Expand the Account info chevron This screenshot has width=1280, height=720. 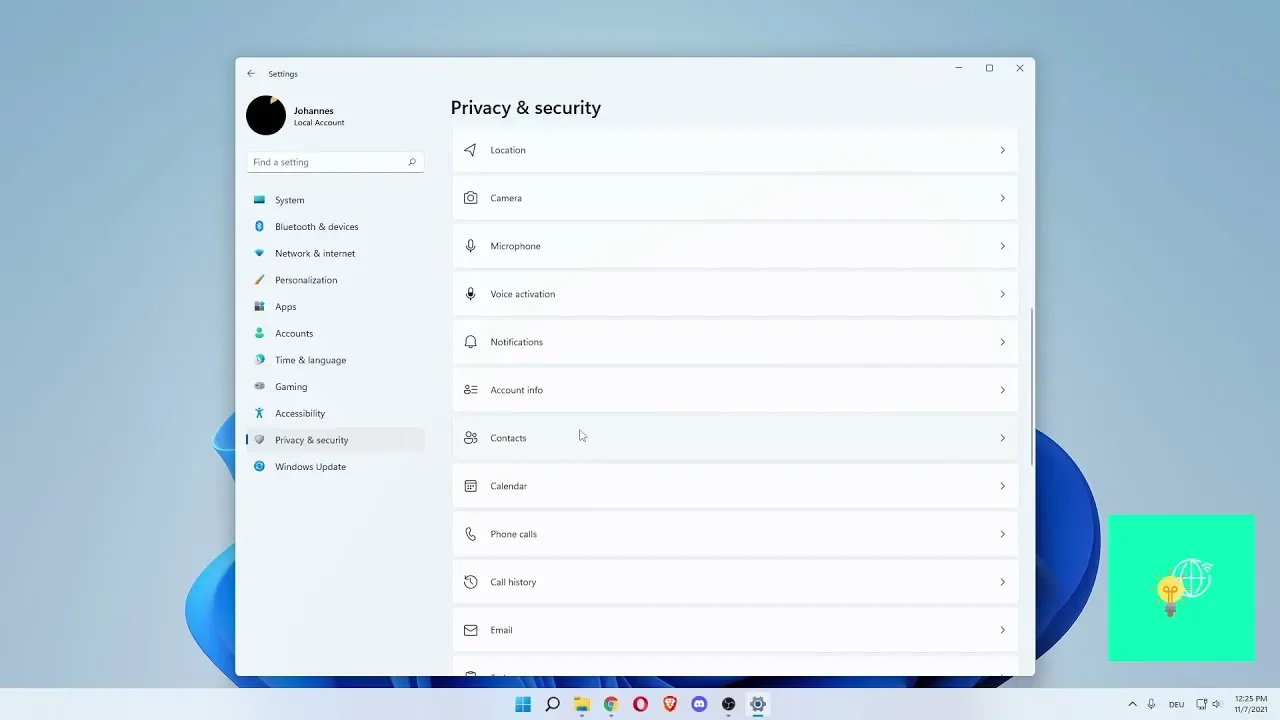coord(1002,390)
